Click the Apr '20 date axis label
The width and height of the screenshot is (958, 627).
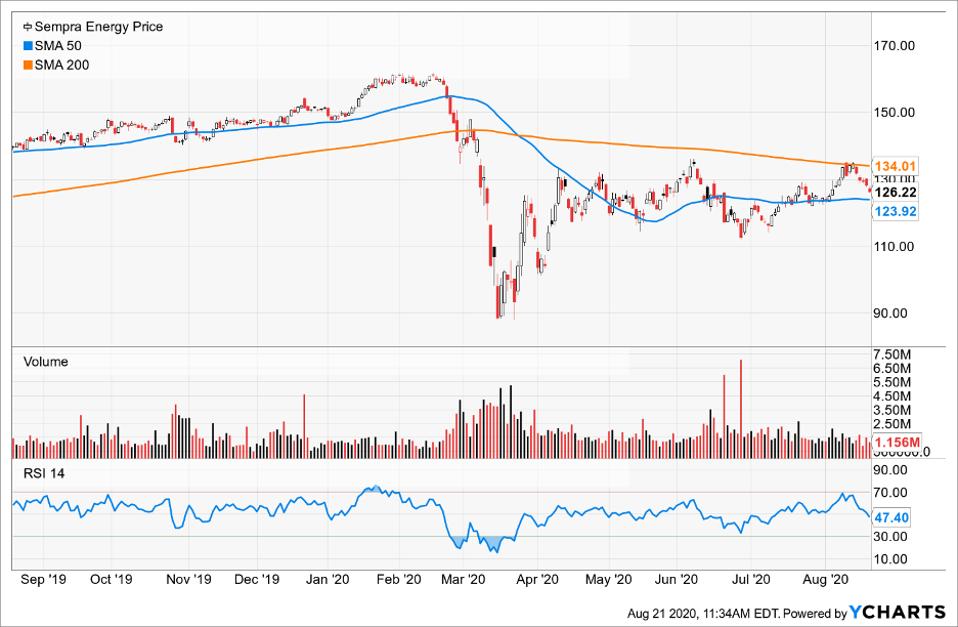click(x=538, y=579)
